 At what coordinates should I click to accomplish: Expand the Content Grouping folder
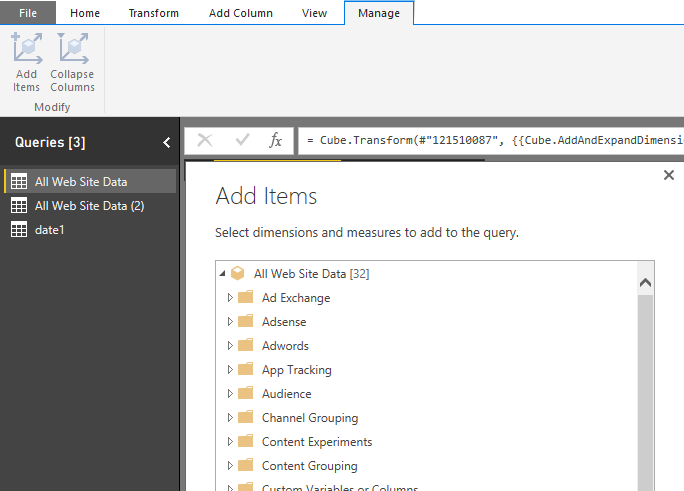click(230, 466)
